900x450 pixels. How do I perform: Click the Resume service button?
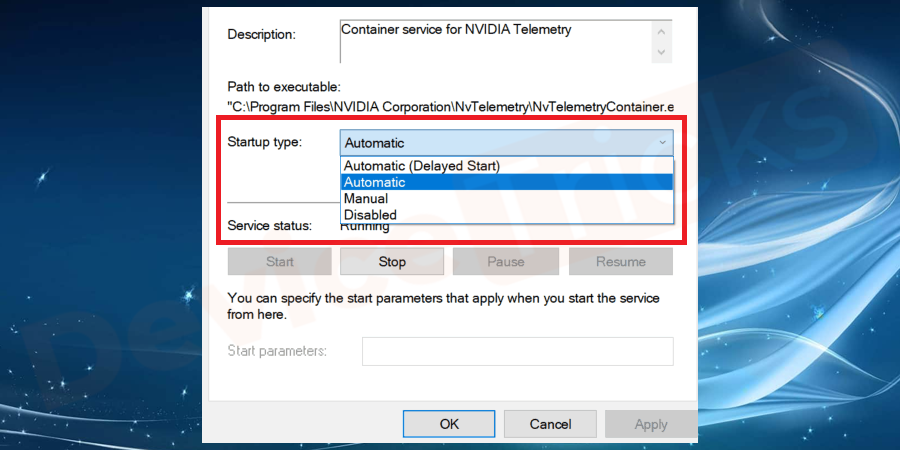pyautogui.click(x=621, y=262)
